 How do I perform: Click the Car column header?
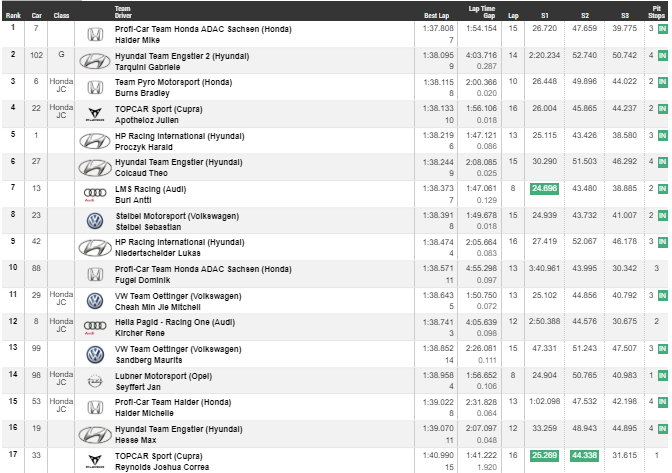(36, 15)
